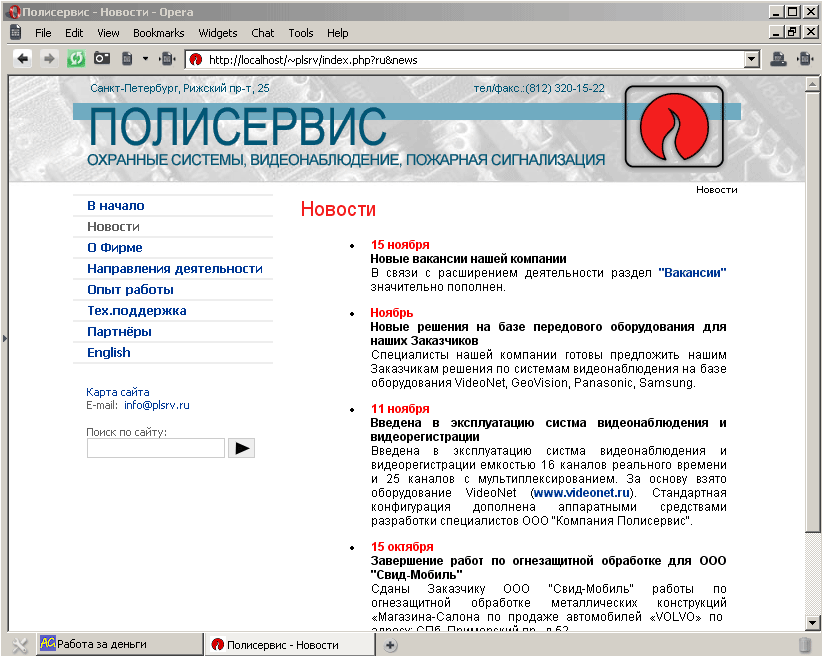Click 'Новые вакансии нашей компании' headline
Image resolution: width=822 pixels, height=656 pixels.
pos(468,259)
